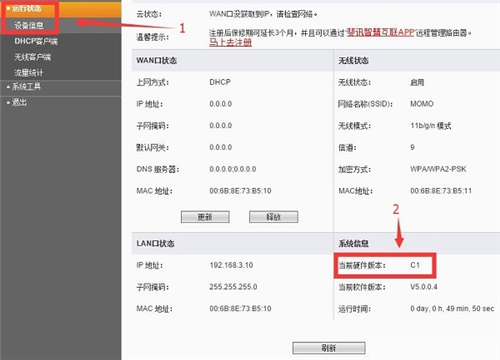Select the DNS 服务器 value 0.0.0.0;0.0.0.0
This screenshot has width=500, height=360.
(x=233, y=169)
